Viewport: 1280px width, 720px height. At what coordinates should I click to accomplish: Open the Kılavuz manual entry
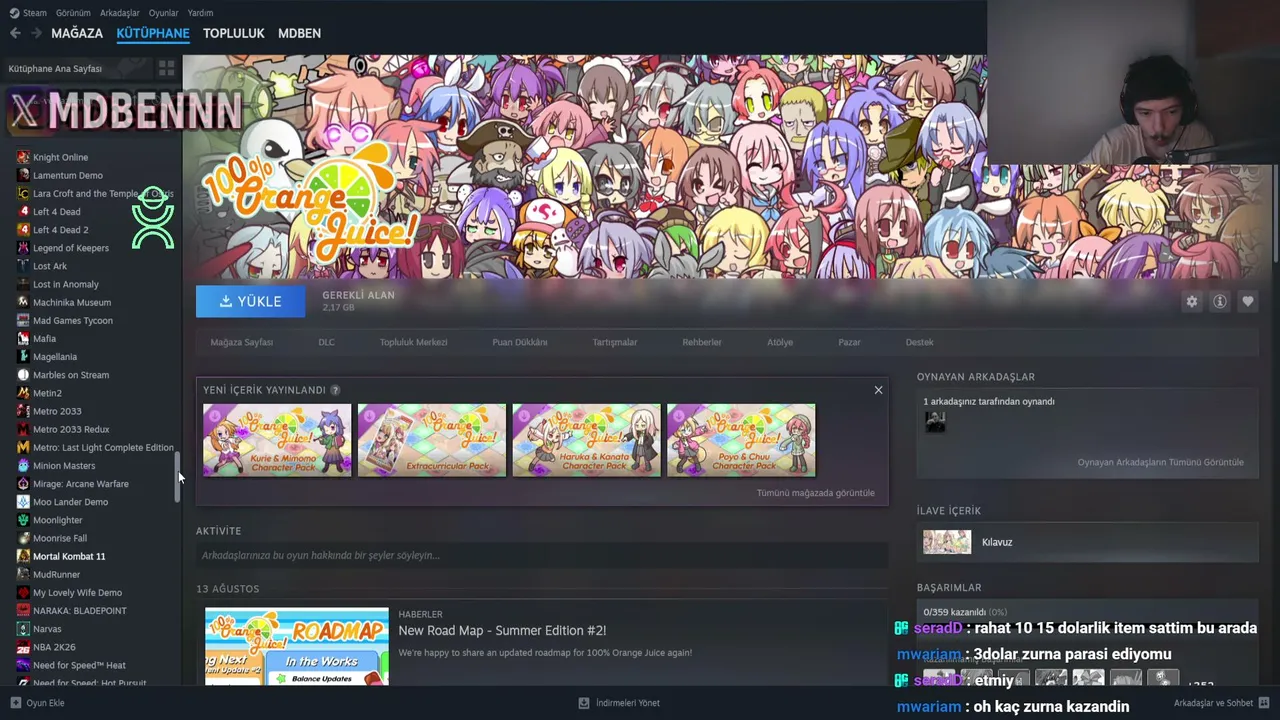coord(1087,542)
